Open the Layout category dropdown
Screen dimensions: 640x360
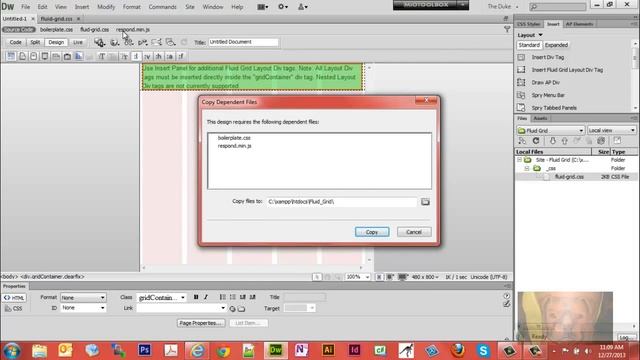coord(530,35)
